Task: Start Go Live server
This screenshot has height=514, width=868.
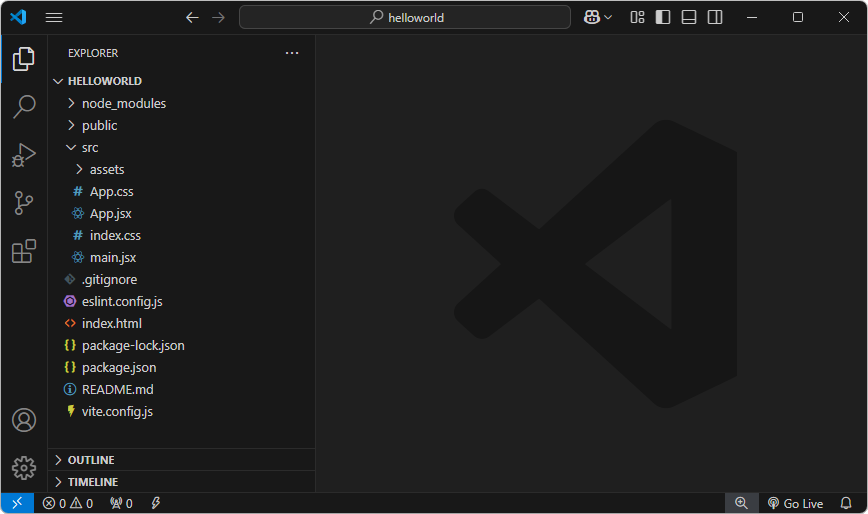Action: tap(795, 503)
